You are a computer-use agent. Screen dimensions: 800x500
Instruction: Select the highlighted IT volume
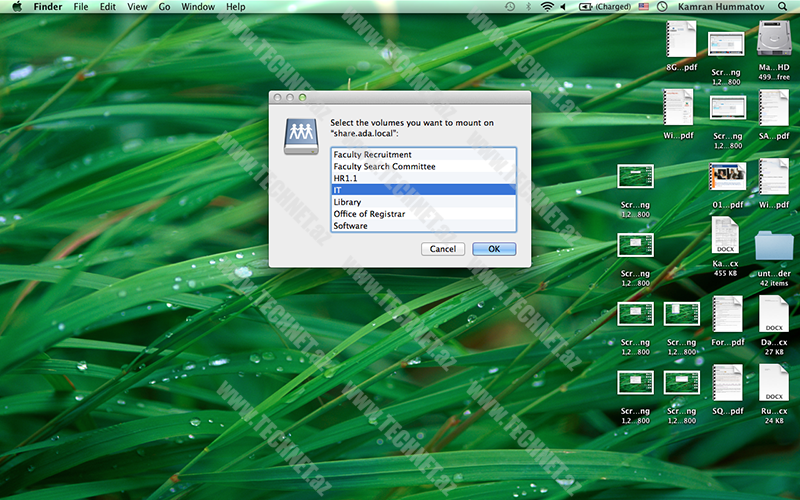[x=423, y=190]
